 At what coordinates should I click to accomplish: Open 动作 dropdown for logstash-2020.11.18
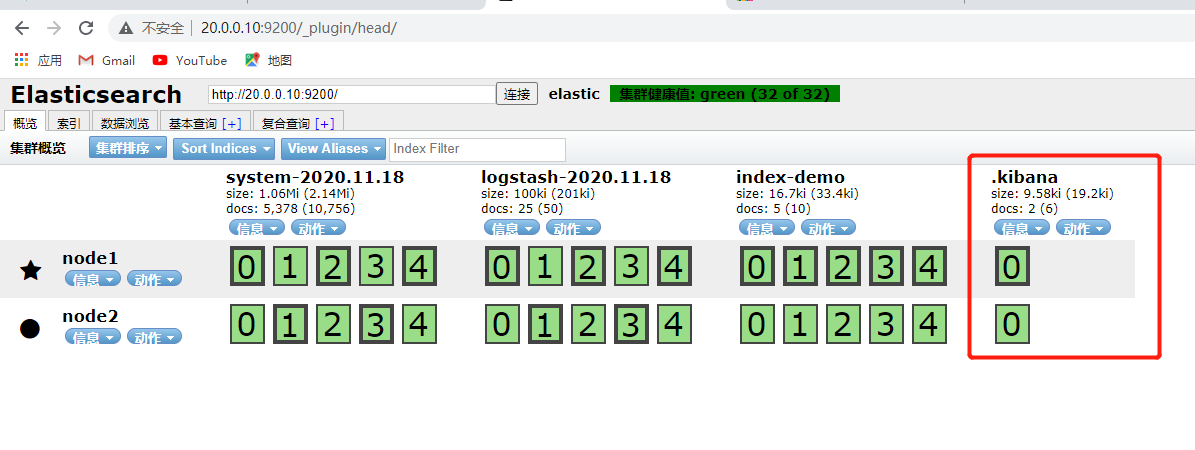tap(572, 227)
